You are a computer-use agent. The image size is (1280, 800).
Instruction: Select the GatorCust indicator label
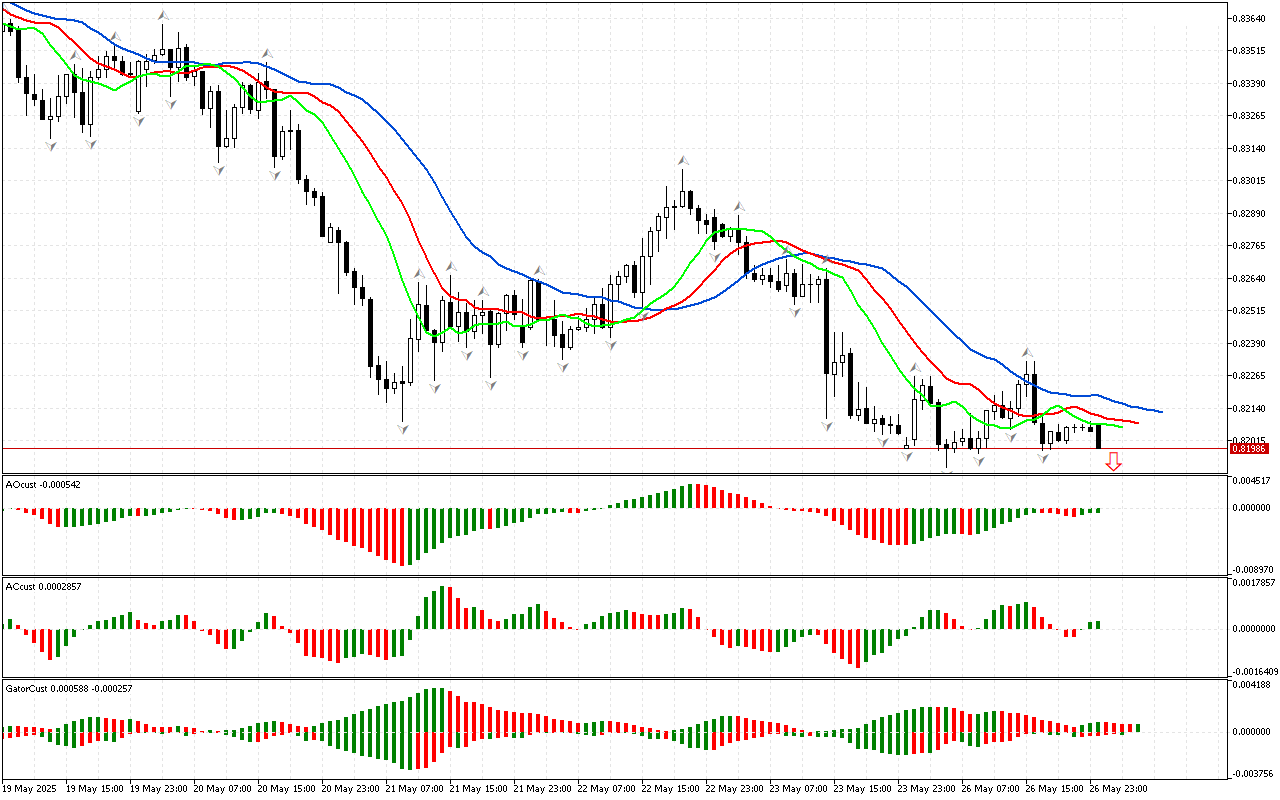click(x=68, y=688)
